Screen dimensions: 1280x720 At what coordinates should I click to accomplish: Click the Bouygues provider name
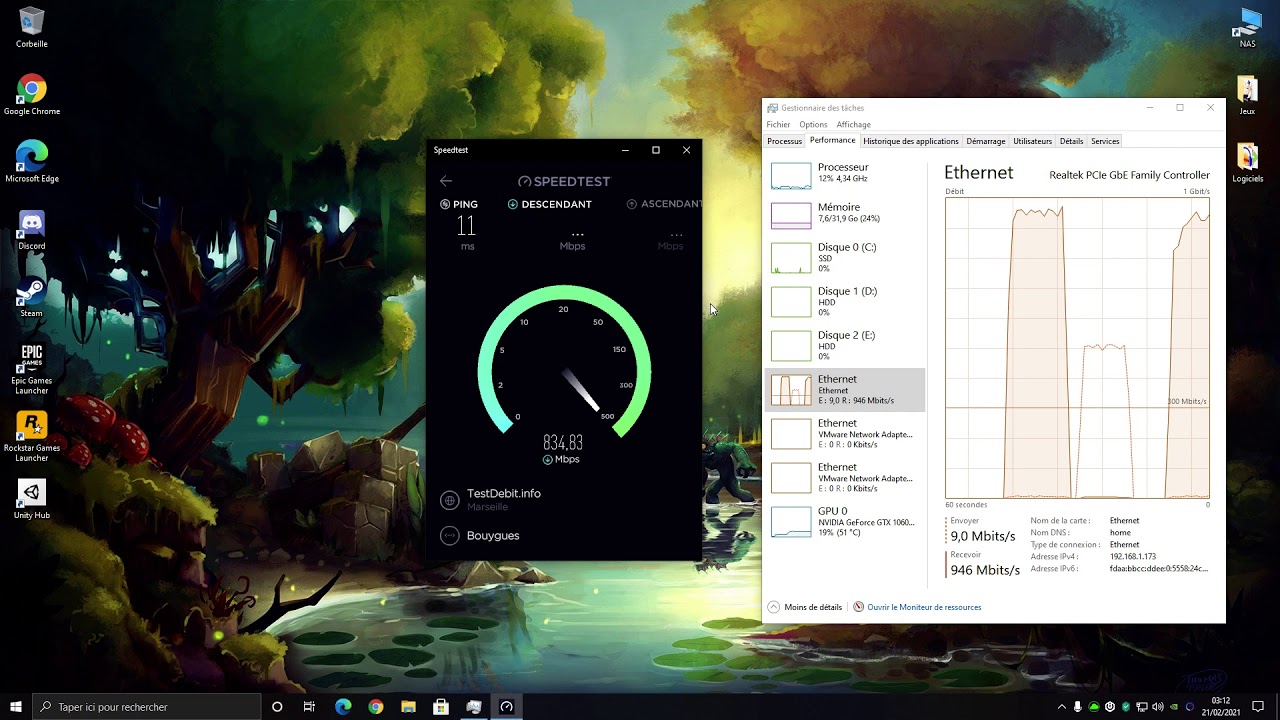[493, 536]
